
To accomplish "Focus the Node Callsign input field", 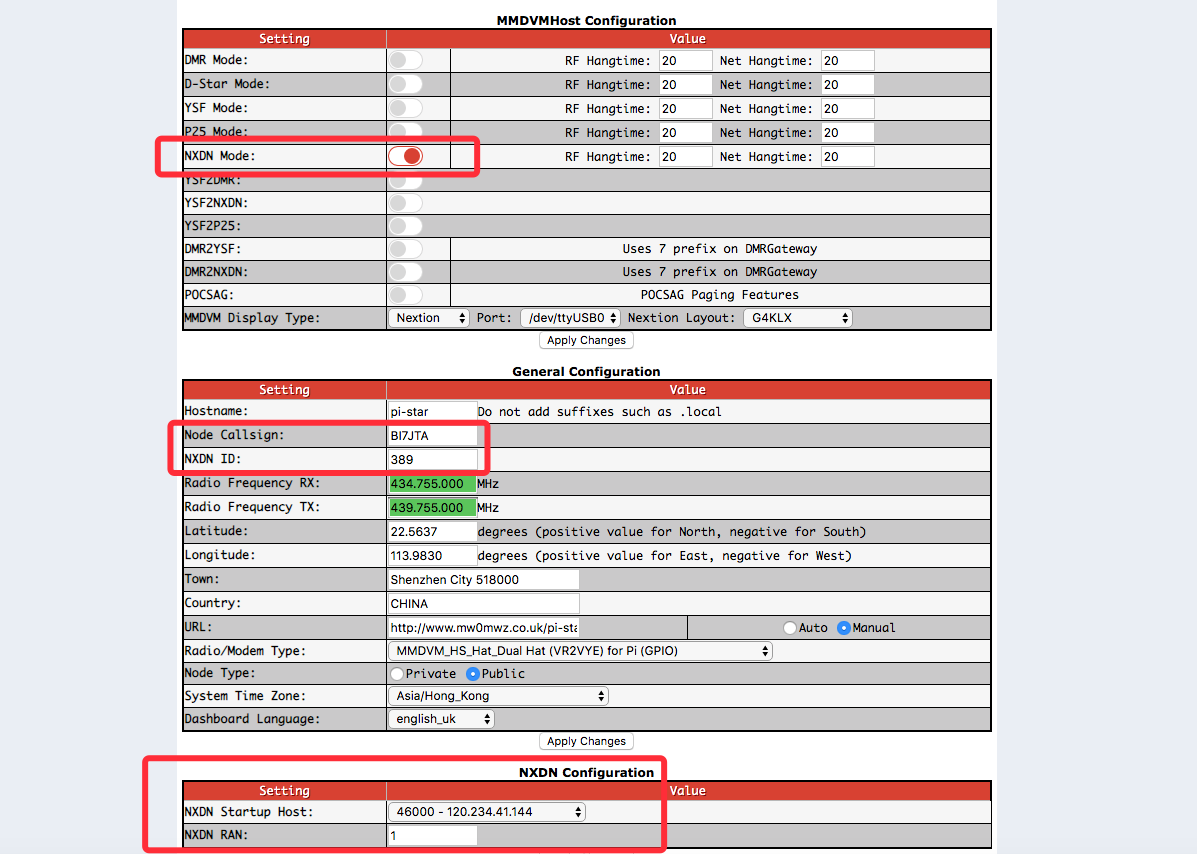I will 432,436.
